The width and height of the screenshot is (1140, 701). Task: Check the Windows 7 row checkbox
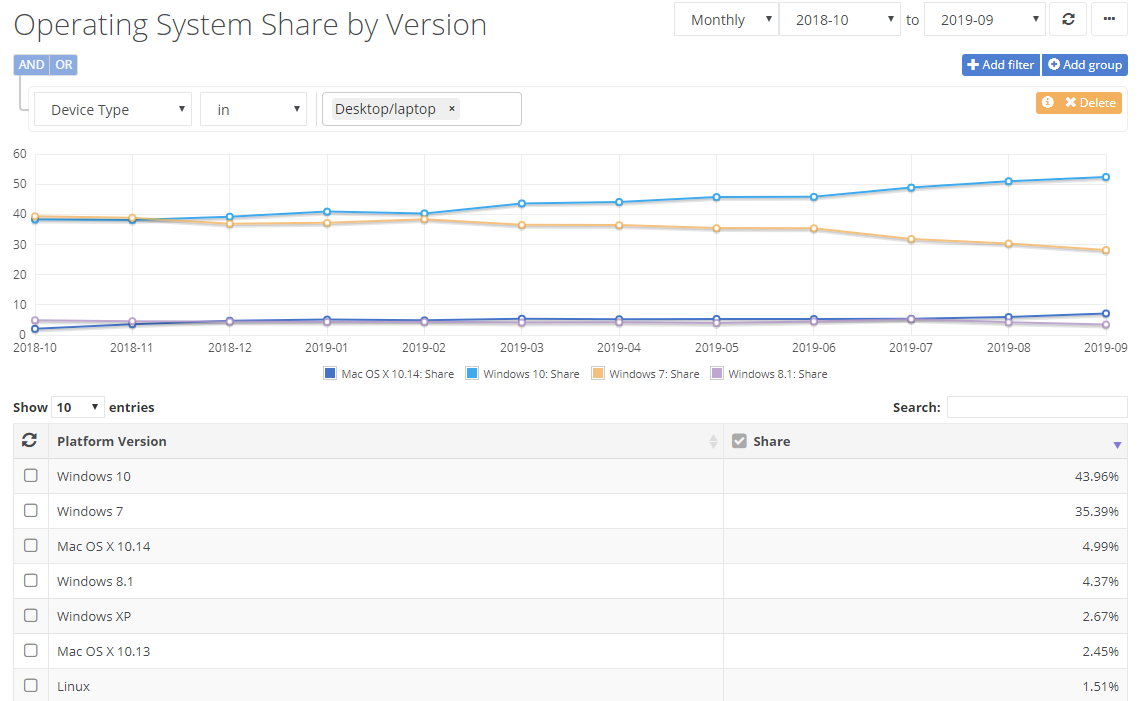coord(31,510)
